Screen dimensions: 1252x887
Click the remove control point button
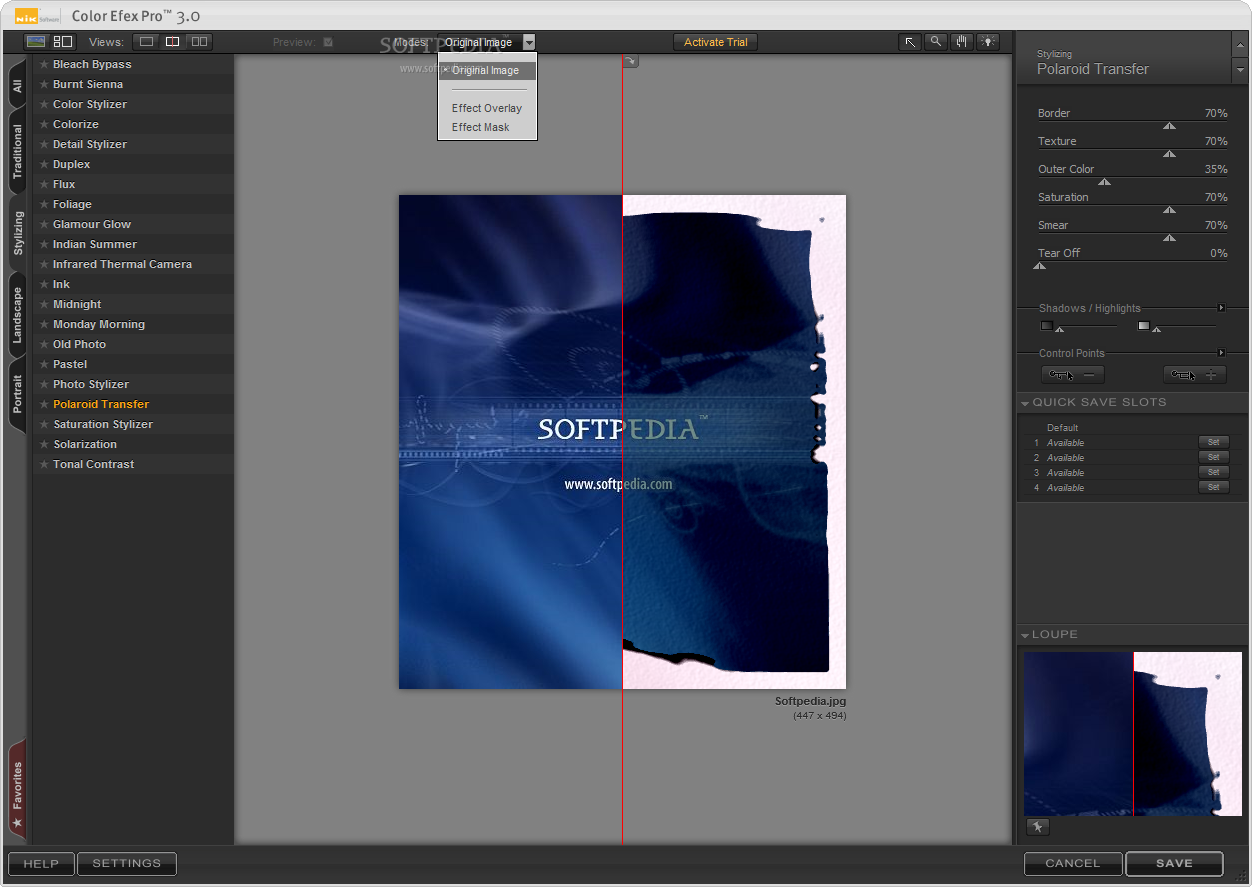pyautogui.click(x=1073, y=375)
